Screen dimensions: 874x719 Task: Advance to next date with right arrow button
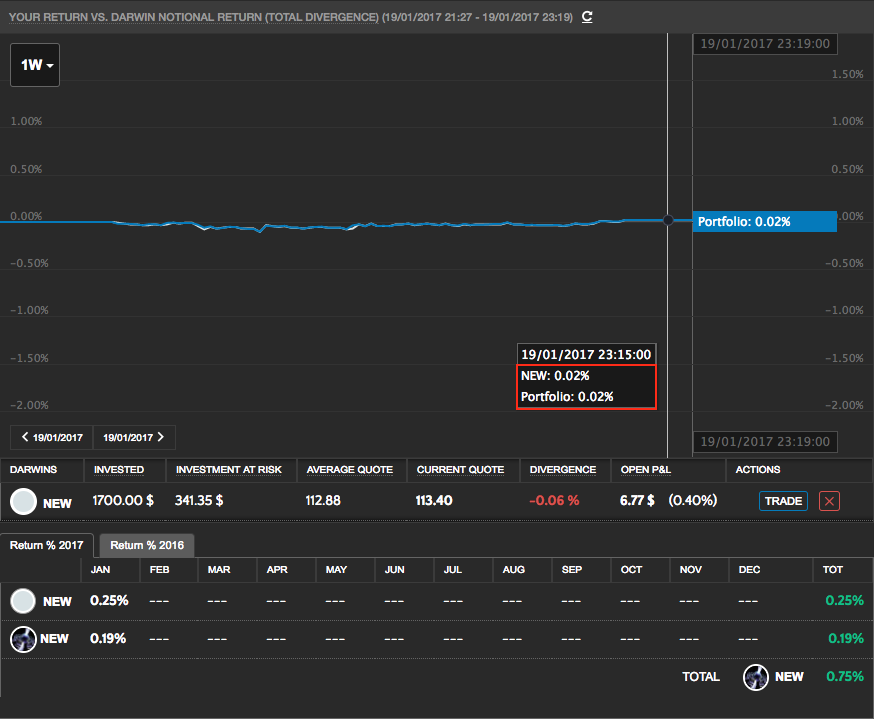134,437
